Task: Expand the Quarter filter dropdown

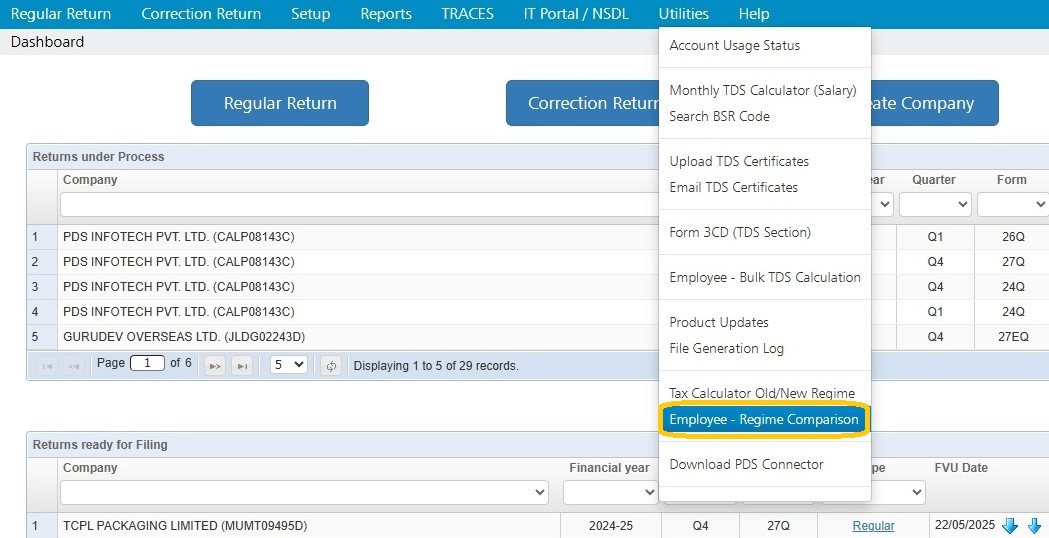Action: click(935, 204)
